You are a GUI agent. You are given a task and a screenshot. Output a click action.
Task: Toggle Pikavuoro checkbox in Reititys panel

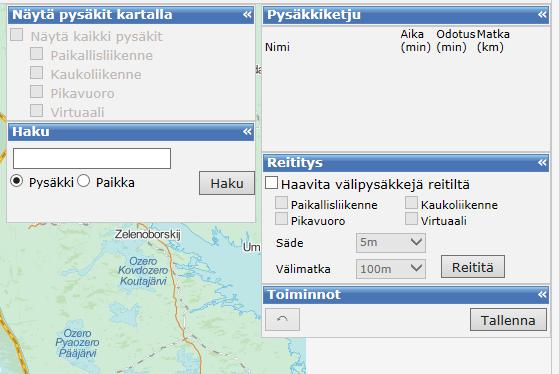pos(281,219)
